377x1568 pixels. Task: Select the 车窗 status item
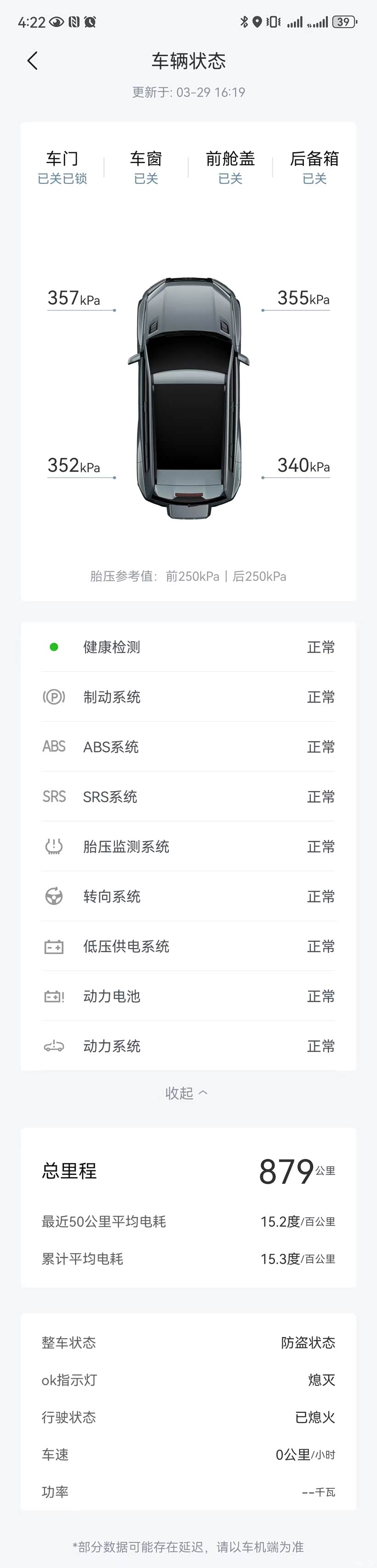coord(146,167)
